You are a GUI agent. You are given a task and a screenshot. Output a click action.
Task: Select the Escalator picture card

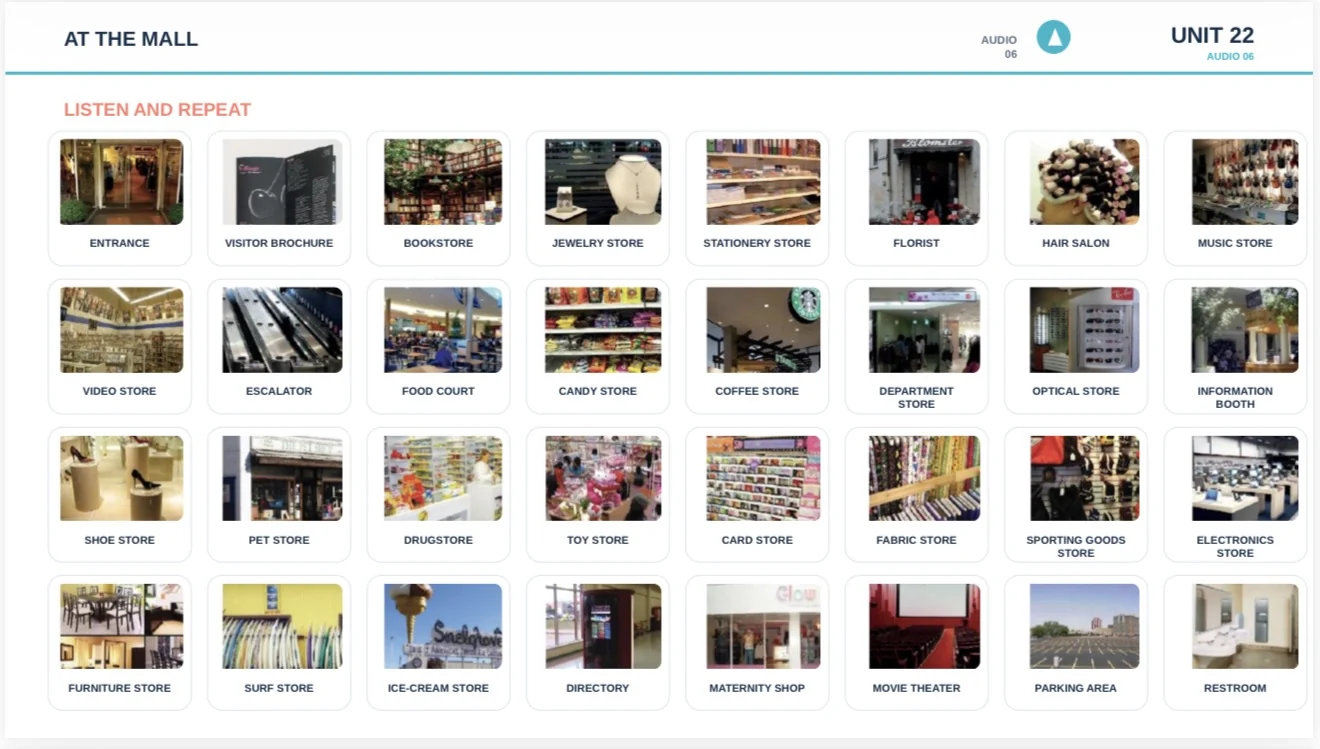[x=279, y=346]
